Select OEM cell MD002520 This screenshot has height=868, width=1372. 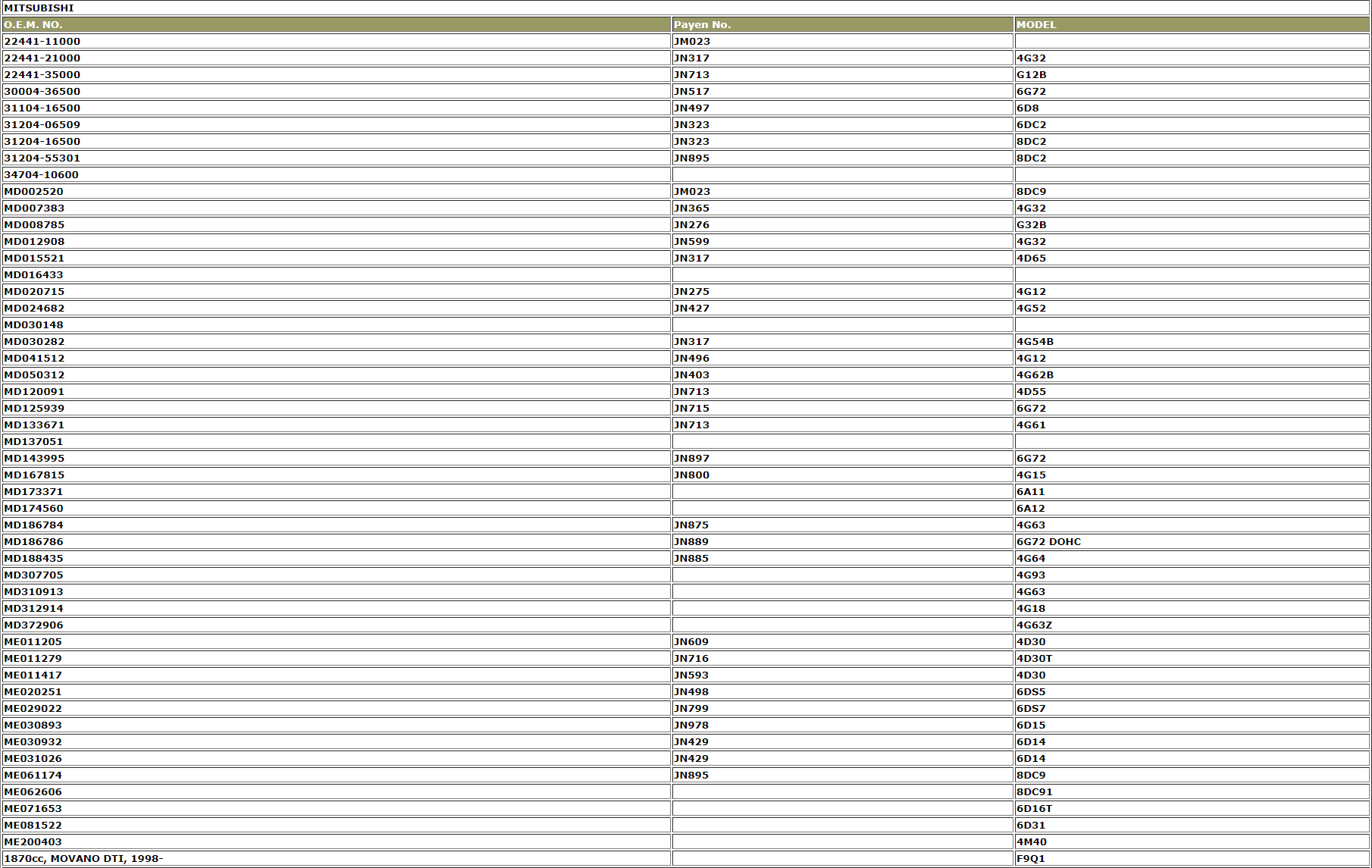337,191
